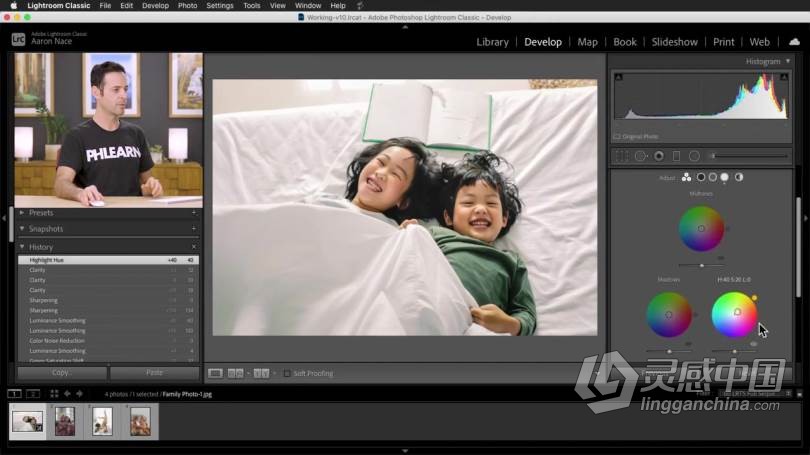
Task: Adjust Midtones only in Color Grading
Action: click(x=712, y=177)
